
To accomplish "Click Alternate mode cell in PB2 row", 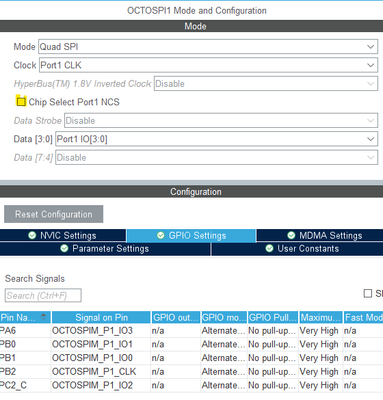I will click(223, 372).
